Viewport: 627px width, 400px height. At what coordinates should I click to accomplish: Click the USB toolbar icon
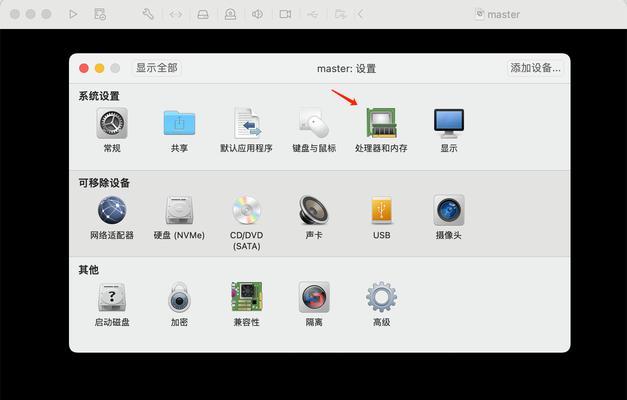point(313,14)
